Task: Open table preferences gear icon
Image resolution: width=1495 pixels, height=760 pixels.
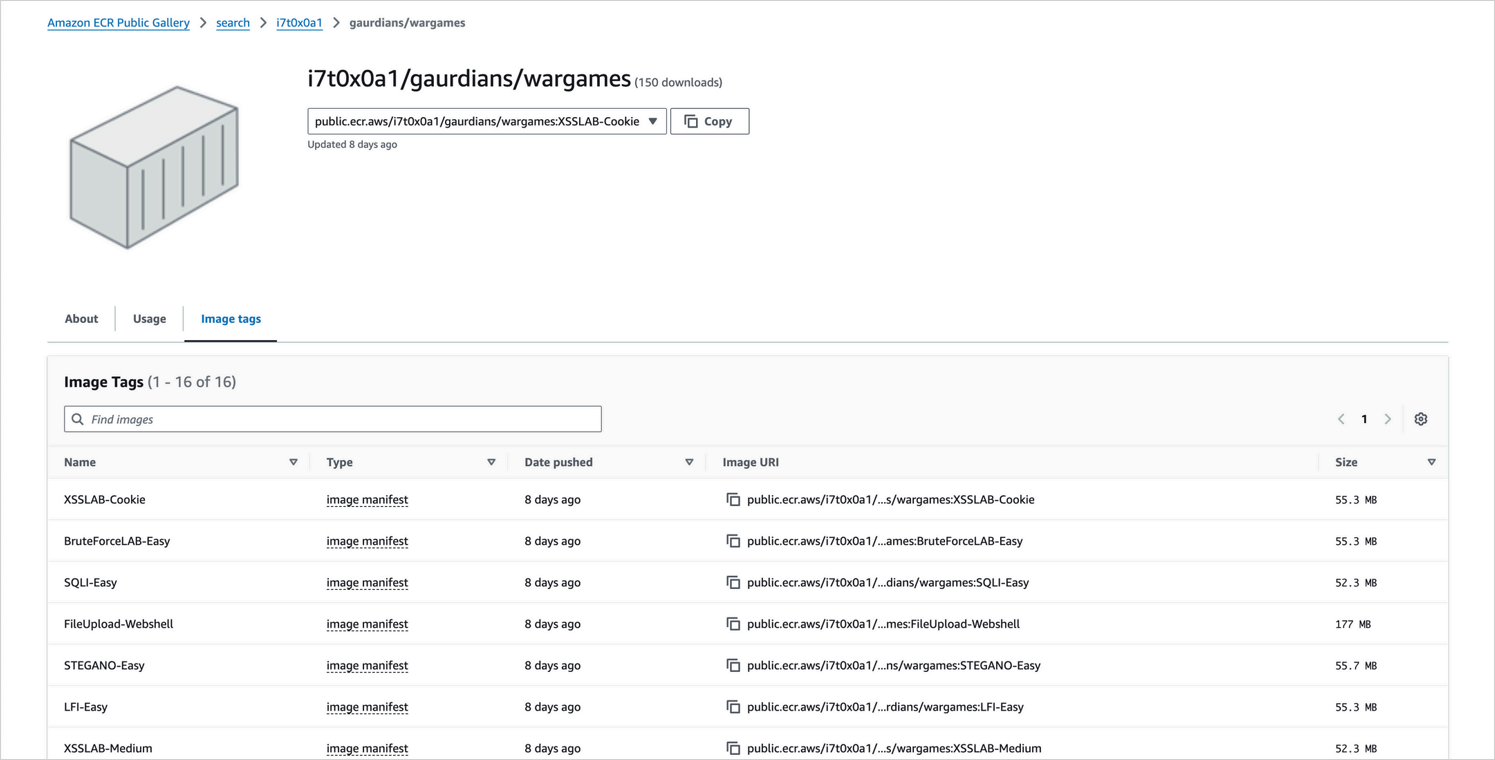Action: pos(1421,419)
